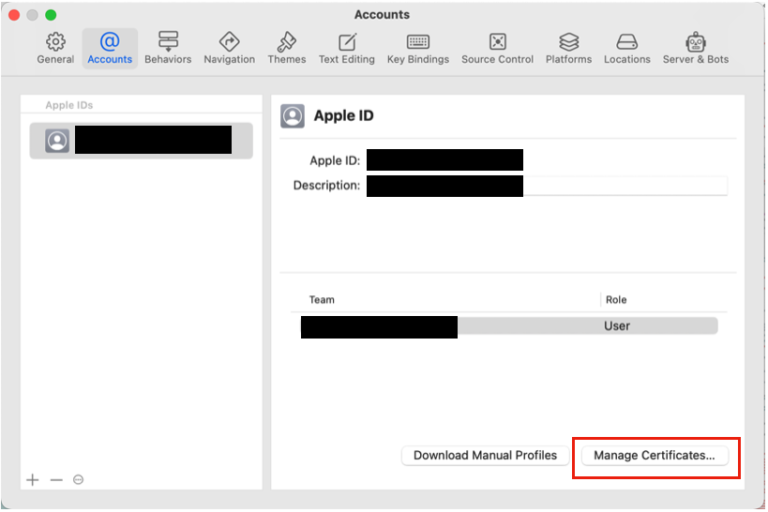Click the Role column header
The height and width of the screenshot is (512, 768).
tap(617, 300)
